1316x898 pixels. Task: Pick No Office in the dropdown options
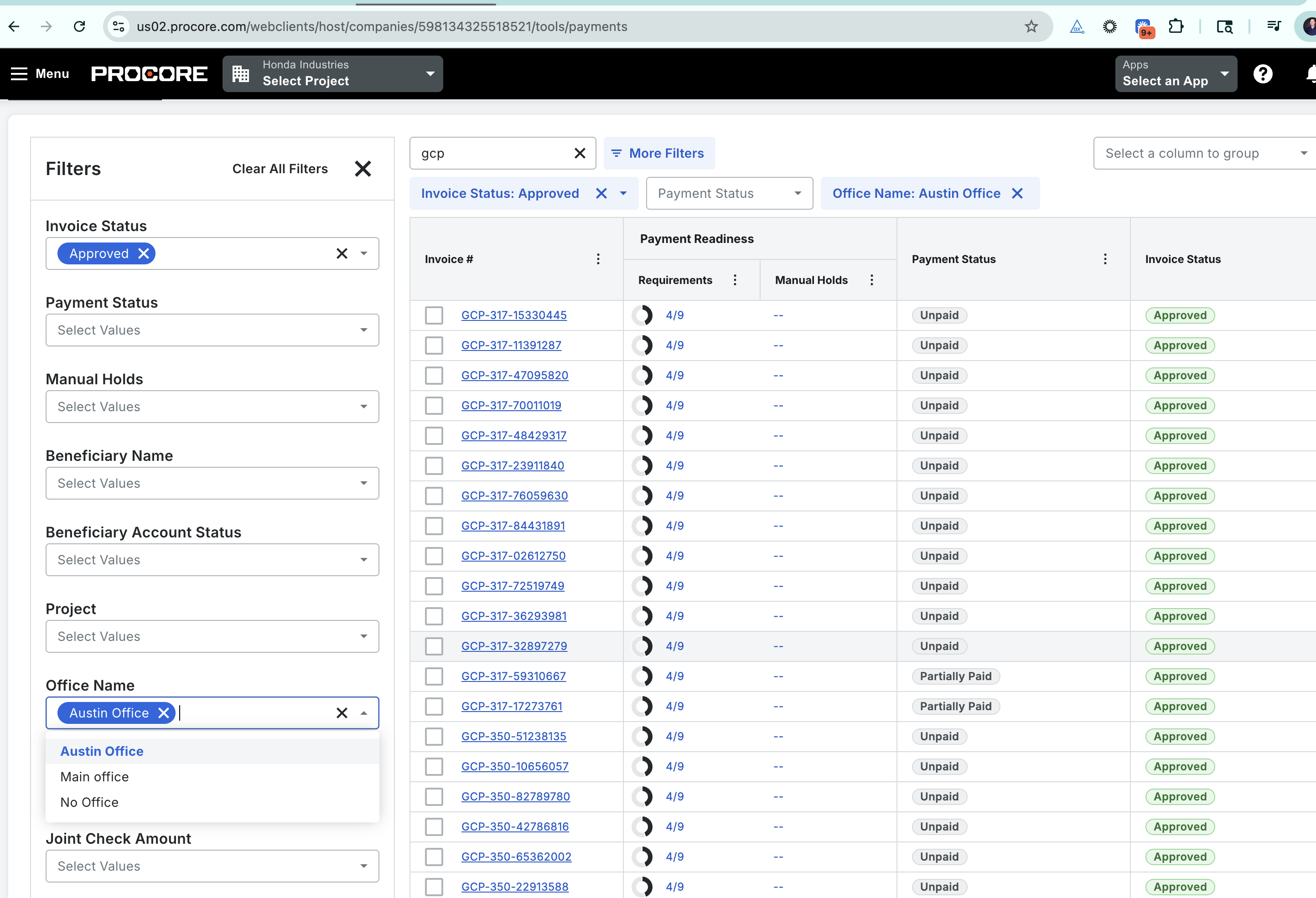pyautogui.click(x=89, y=802)
